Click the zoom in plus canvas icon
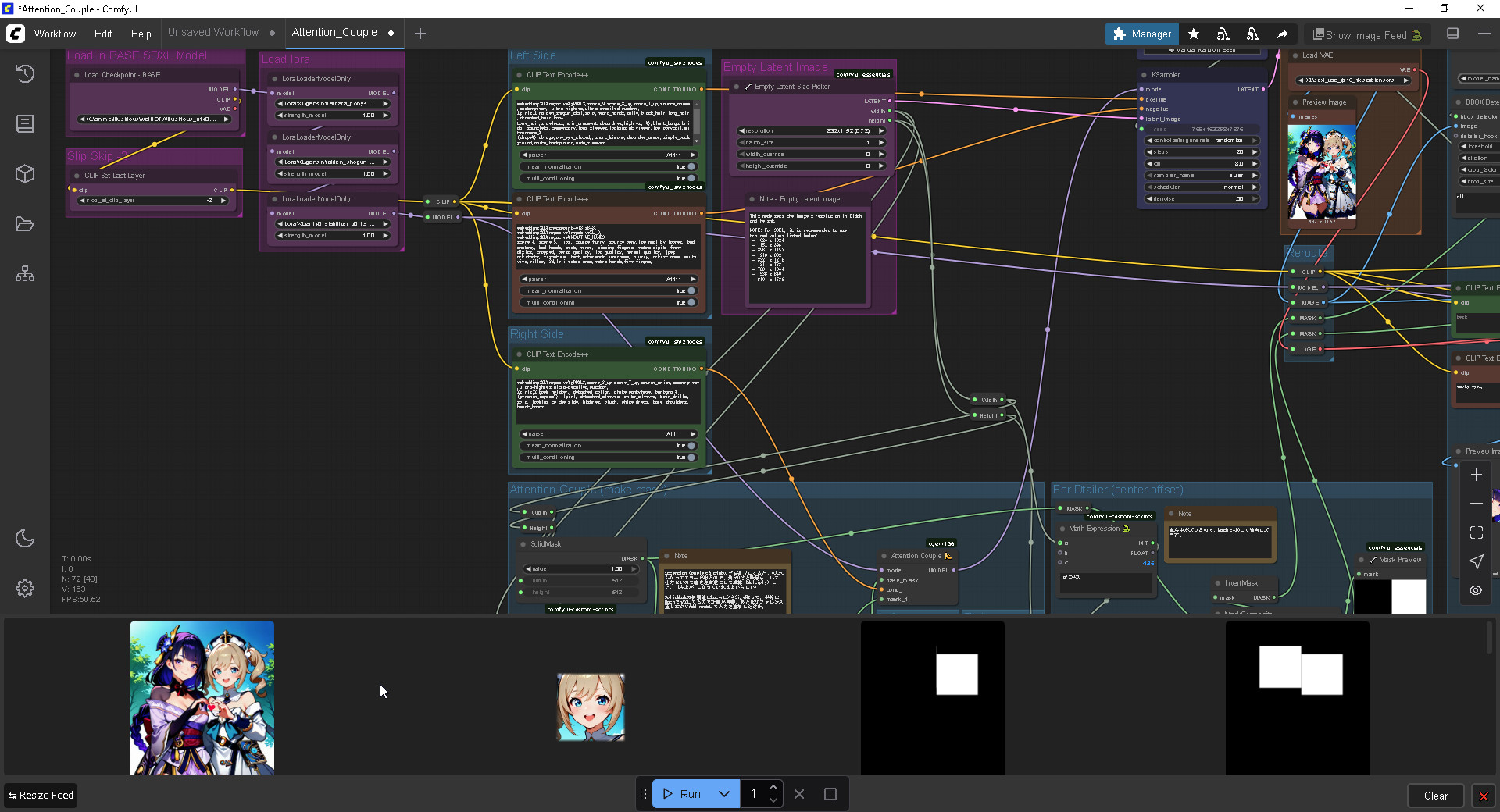This screenshot has height=812, width=1500. point(1477,475)
